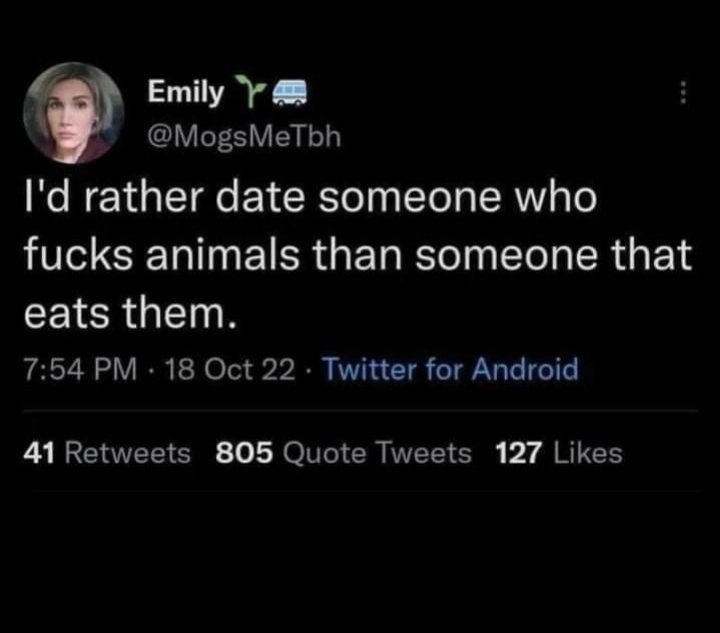Click the number 127 like count

518,453
